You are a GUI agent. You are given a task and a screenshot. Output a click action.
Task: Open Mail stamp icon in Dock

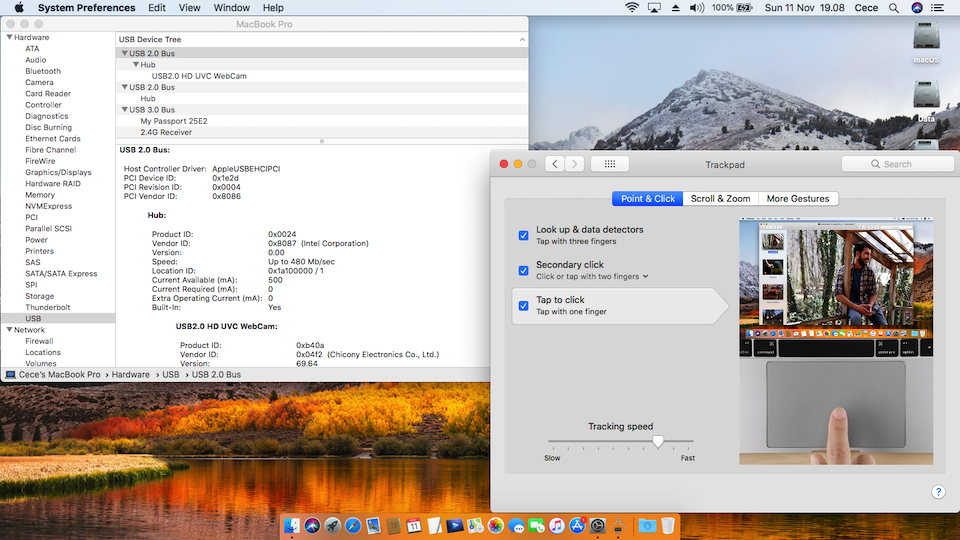[x=373, y=525]
